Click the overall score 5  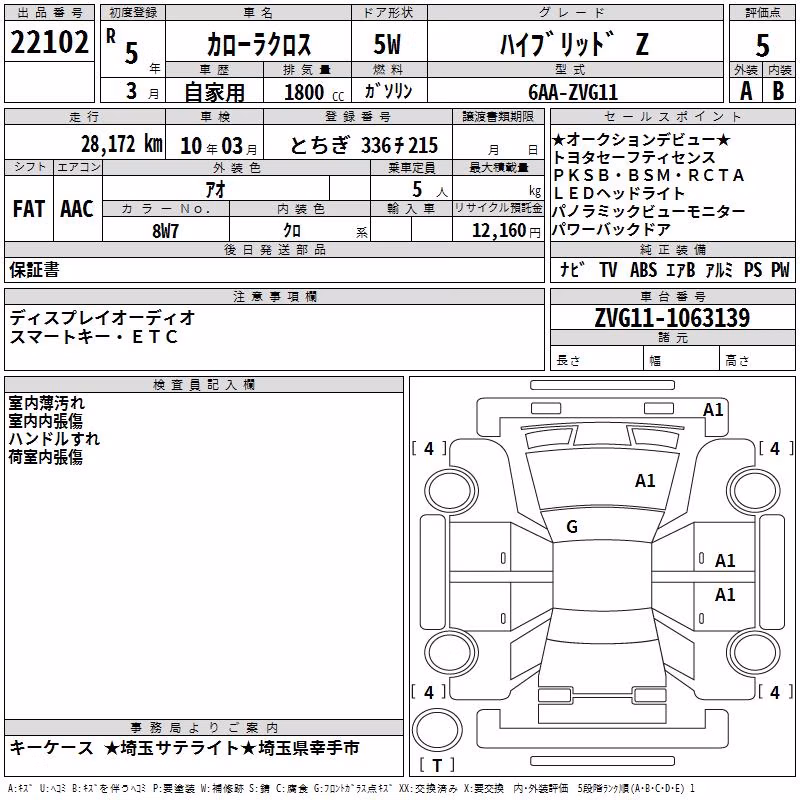(x=762, y=45)
